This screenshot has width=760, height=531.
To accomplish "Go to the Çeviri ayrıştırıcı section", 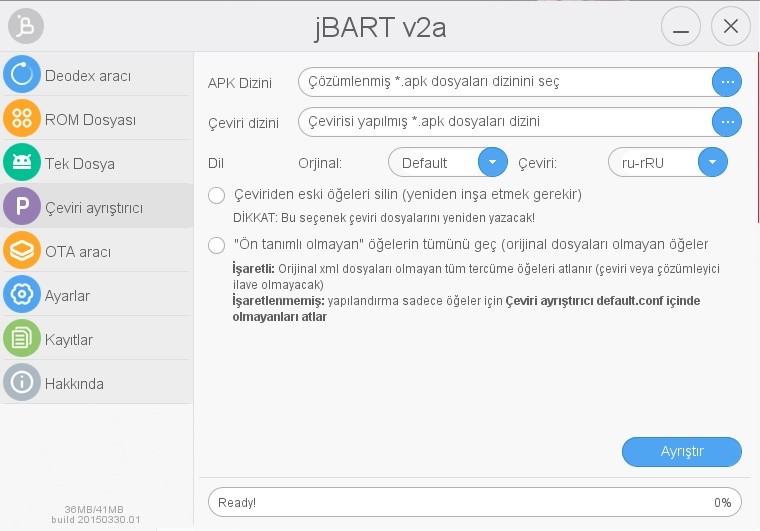I will coord(94,208).
